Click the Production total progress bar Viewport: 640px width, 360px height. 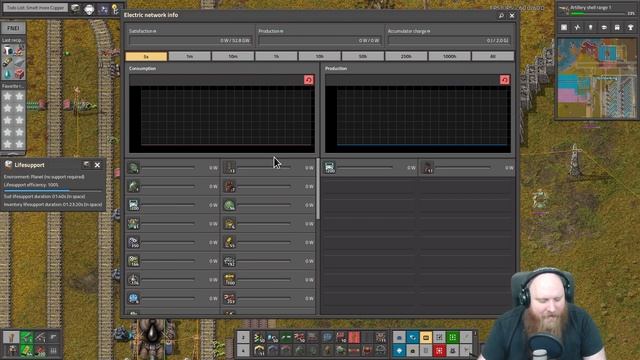click(x=320, y=40)
